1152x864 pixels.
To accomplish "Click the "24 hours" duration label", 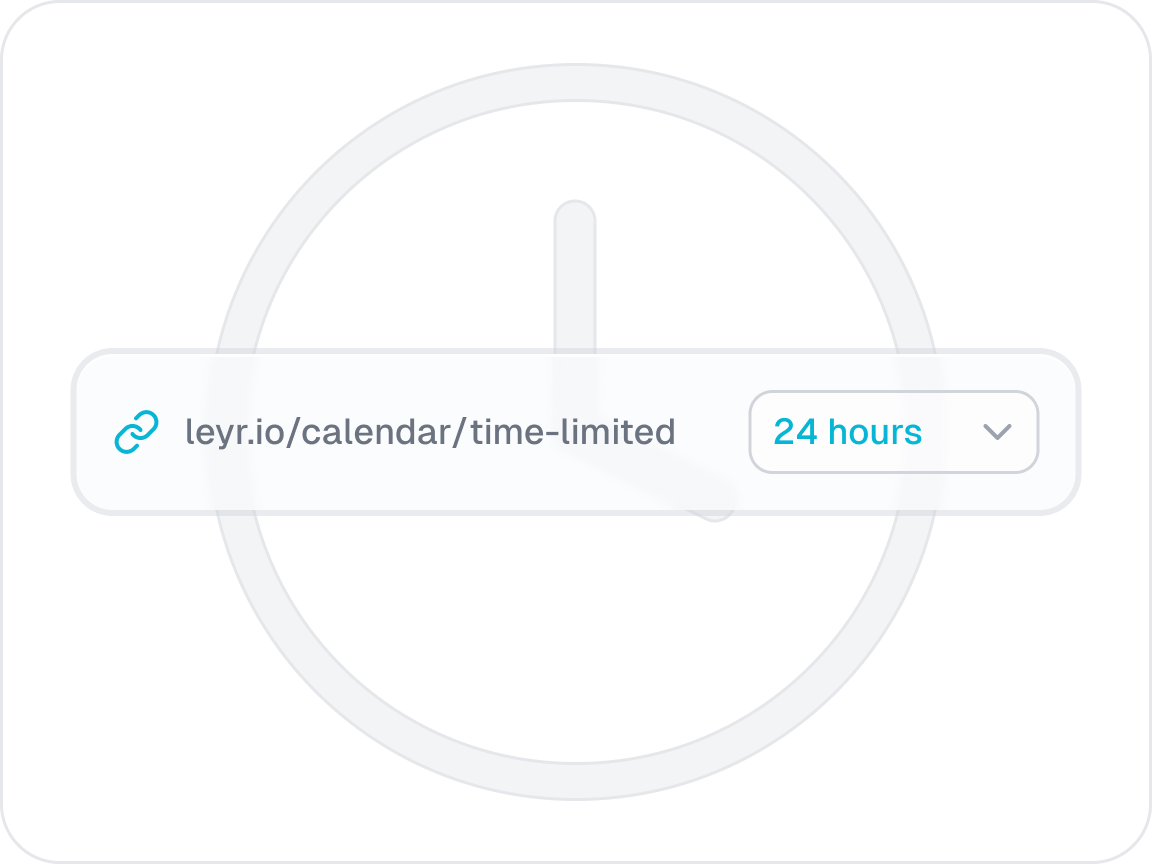I will 848,432.
